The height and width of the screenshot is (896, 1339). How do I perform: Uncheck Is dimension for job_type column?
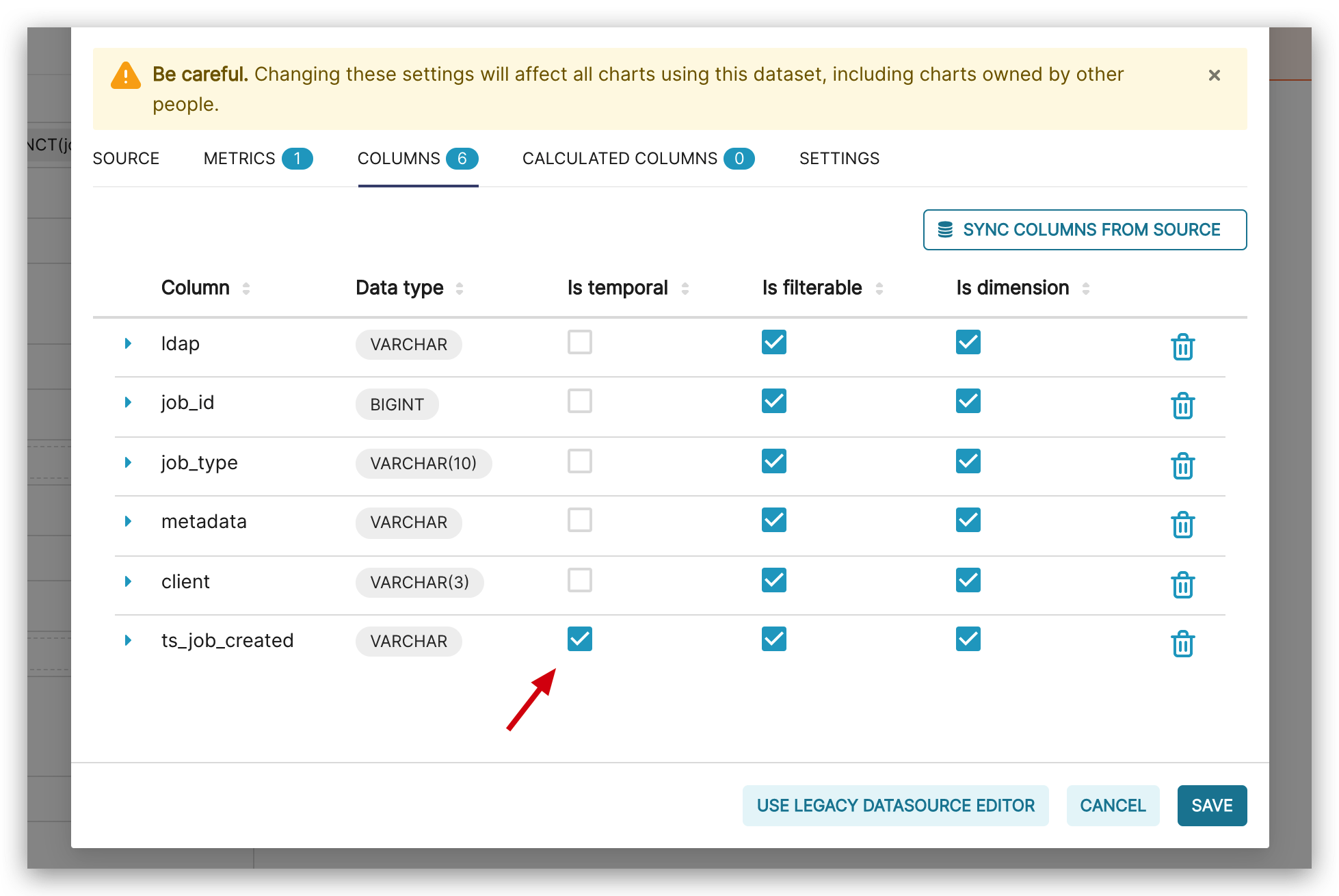tap(968, 461)
